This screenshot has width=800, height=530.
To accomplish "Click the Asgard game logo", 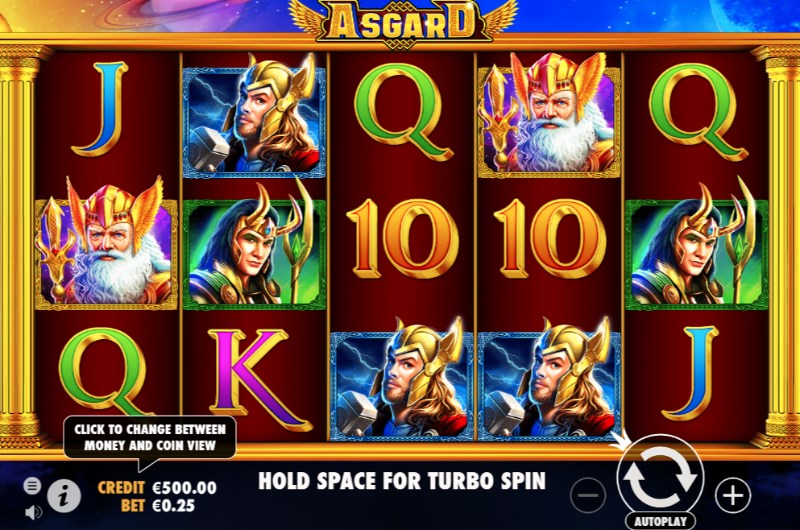I will point(403,22).
